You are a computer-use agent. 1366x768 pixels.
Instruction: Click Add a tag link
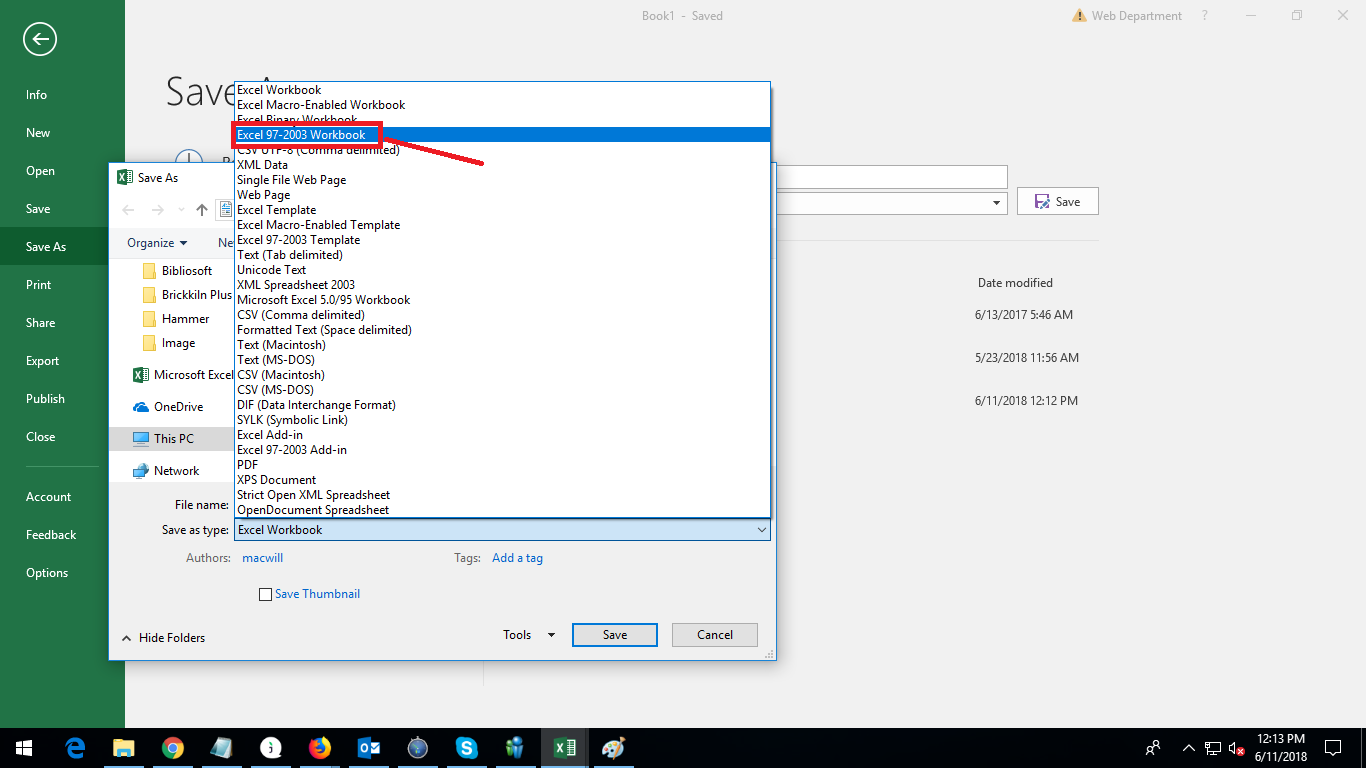pos(517,558)
